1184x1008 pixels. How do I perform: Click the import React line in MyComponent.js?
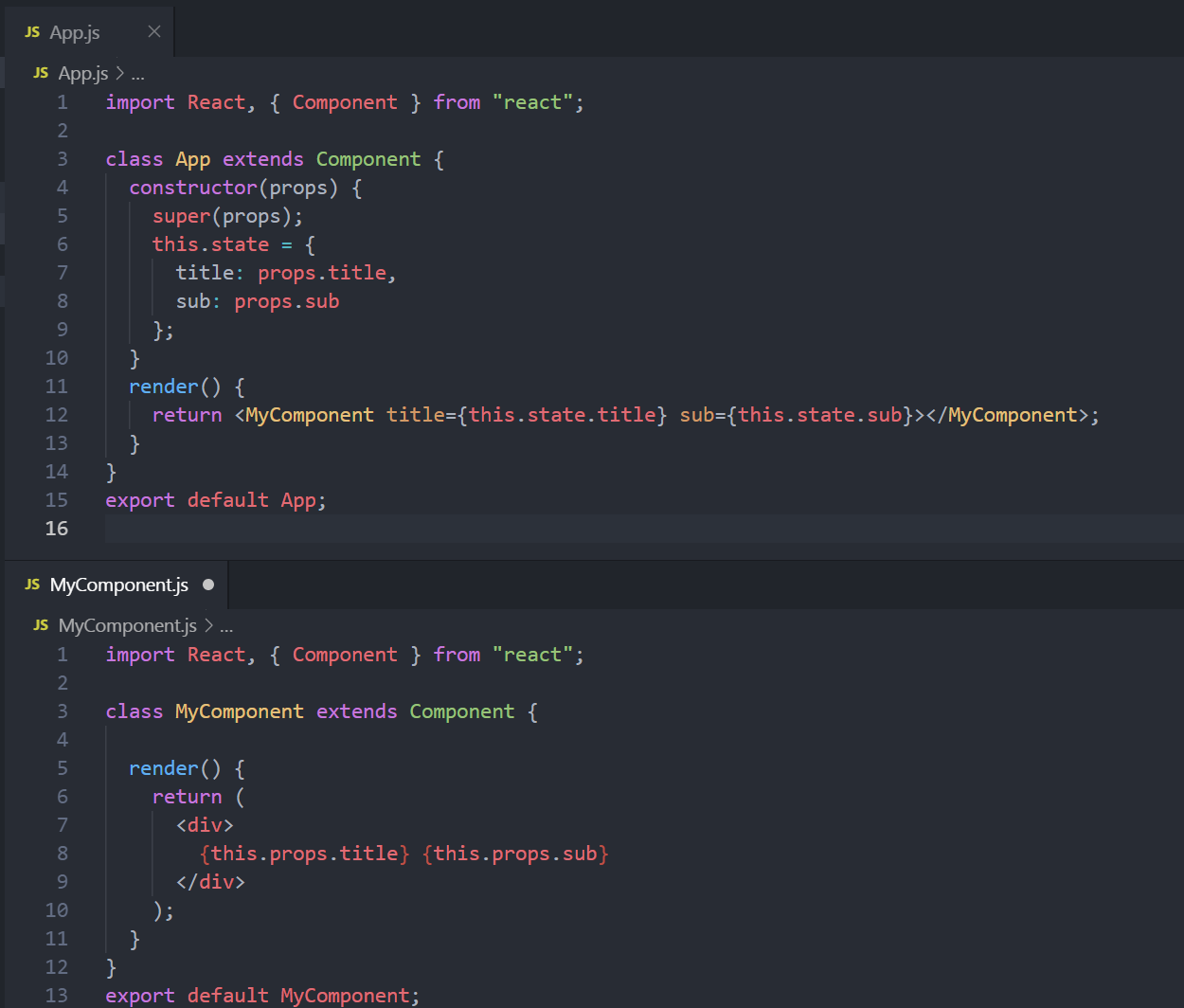coord(345,655)
